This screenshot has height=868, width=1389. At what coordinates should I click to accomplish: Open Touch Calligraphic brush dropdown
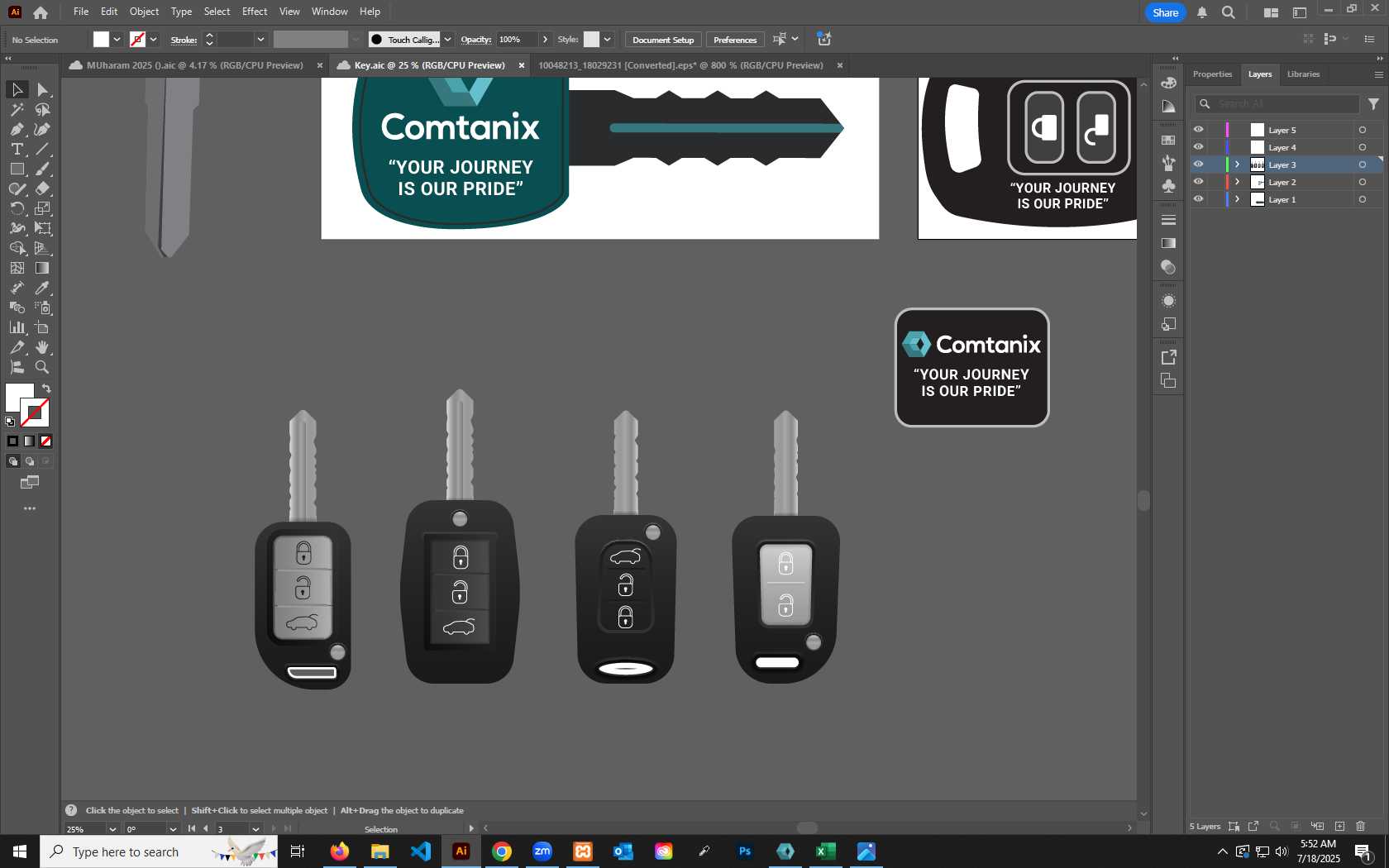click(x=447, y=40)
